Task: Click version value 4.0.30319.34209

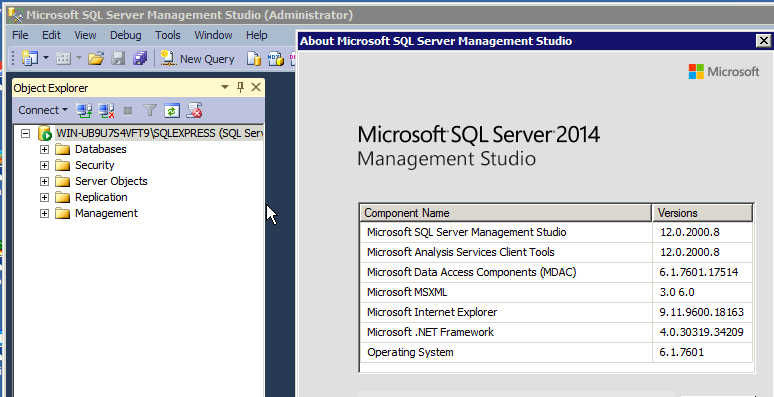Action: [701, 332]
